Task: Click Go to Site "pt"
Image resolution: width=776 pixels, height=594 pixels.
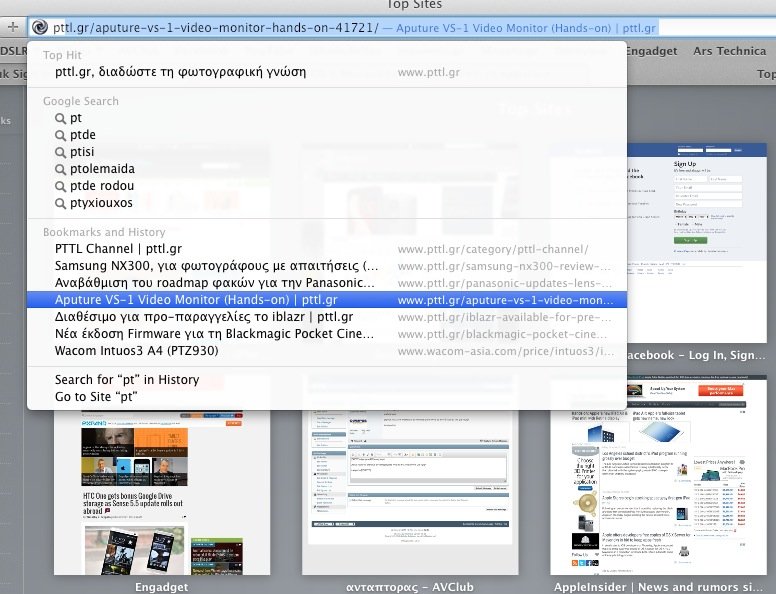Action: (x=327, y=396)
